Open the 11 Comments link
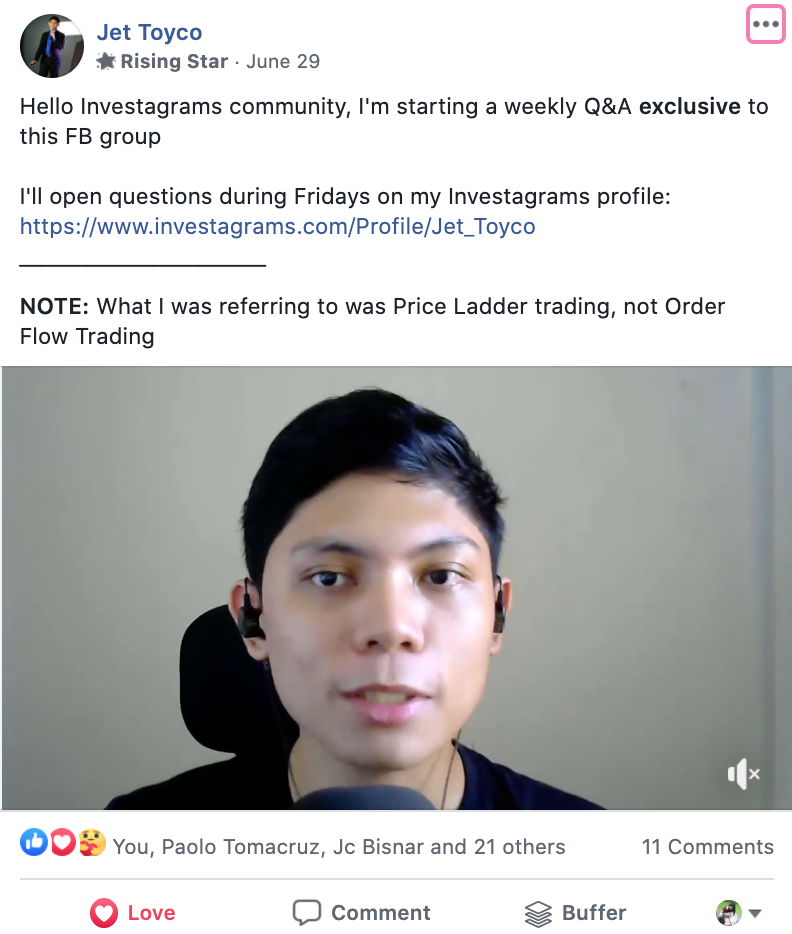The image size is (792, 934). click(707, 846)
